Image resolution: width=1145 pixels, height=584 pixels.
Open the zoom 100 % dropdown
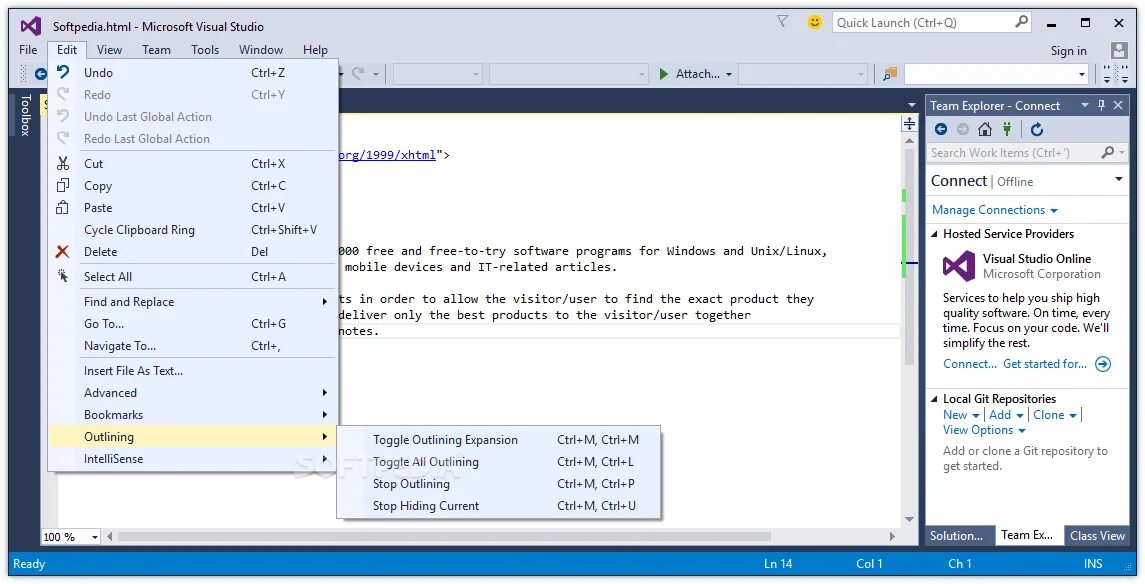[94, 537]
